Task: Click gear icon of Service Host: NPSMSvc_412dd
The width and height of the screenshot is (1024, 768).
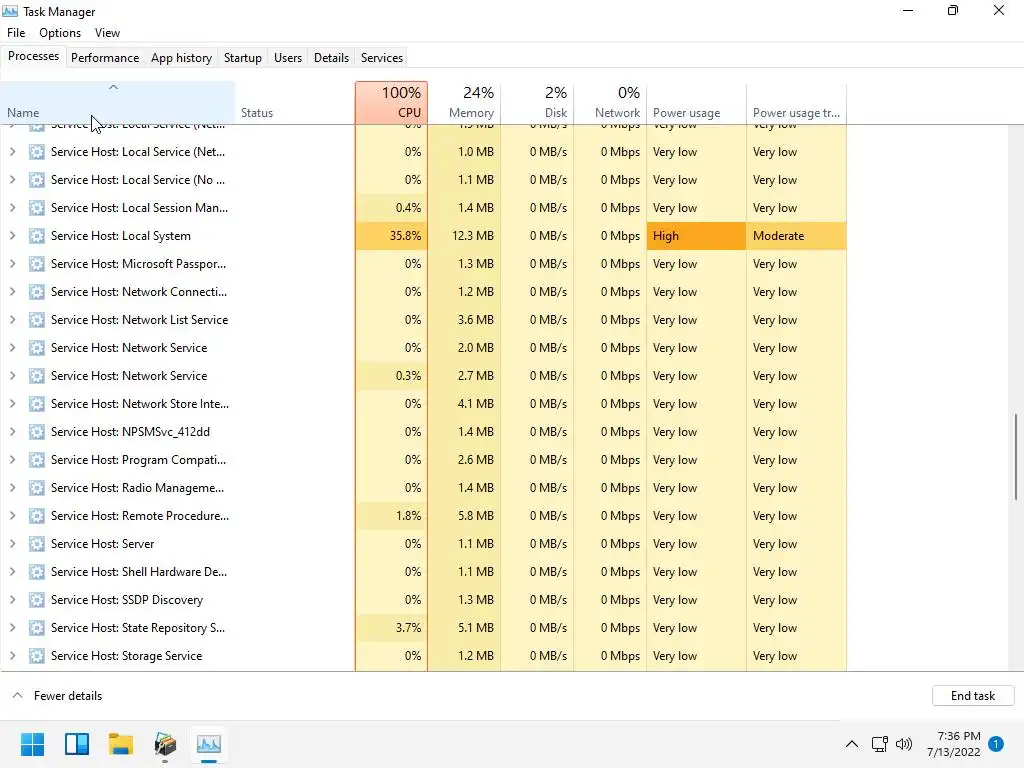Action: point(37,432)
